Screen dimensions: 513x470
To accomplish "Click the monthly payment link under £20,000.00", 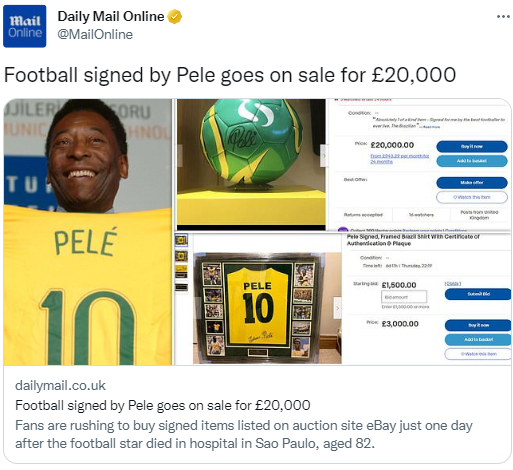I will [x=400, y=159].
